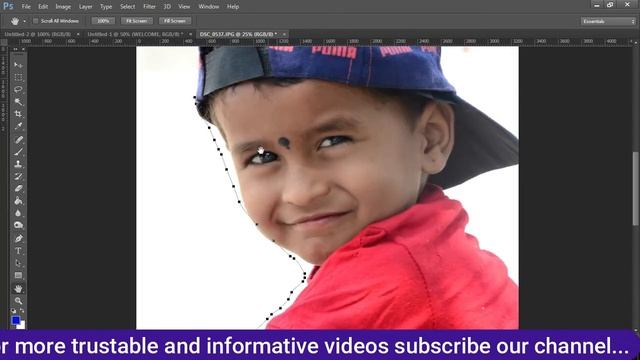Enable Scroll All Windows checkbox
Screen dimensions: 640x360
[36, 21]
